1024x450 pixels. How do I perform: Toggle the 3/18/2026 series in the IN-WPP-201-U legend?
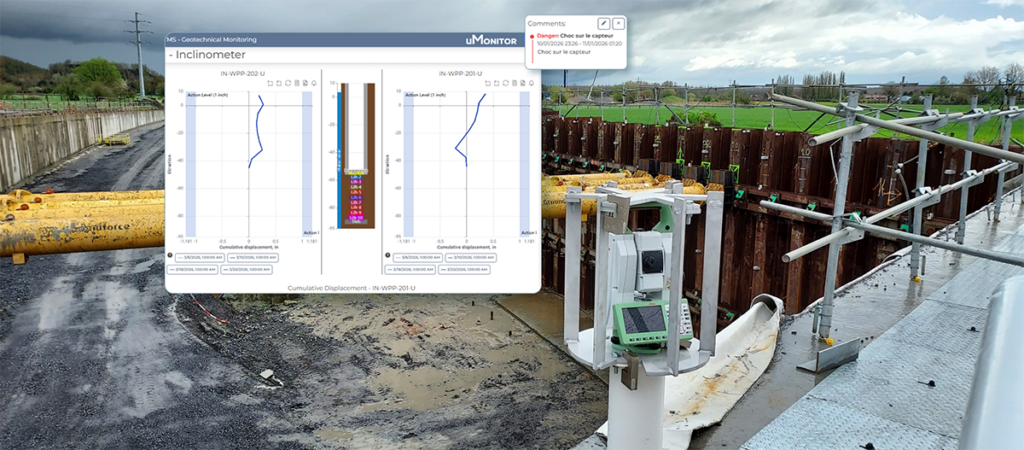coord(410,269)
